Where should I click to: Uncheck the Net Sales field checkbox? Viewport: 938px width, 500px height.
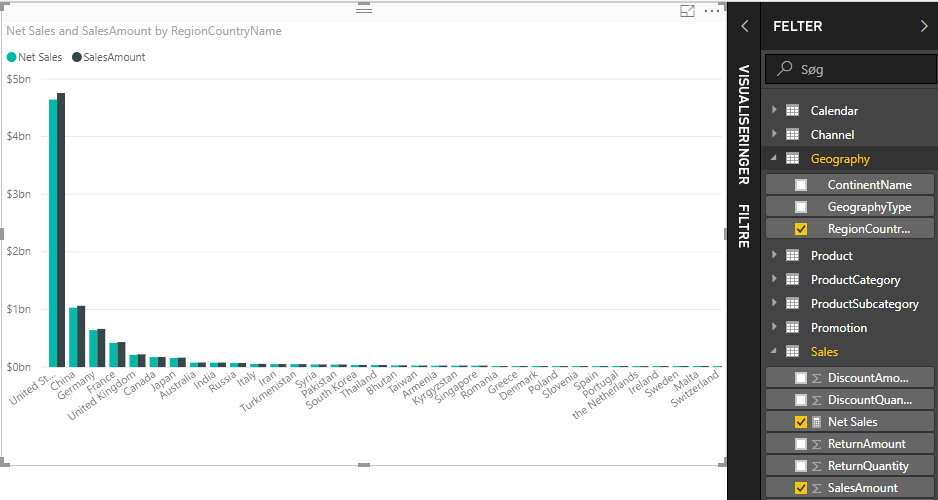(x=801, y=422)
